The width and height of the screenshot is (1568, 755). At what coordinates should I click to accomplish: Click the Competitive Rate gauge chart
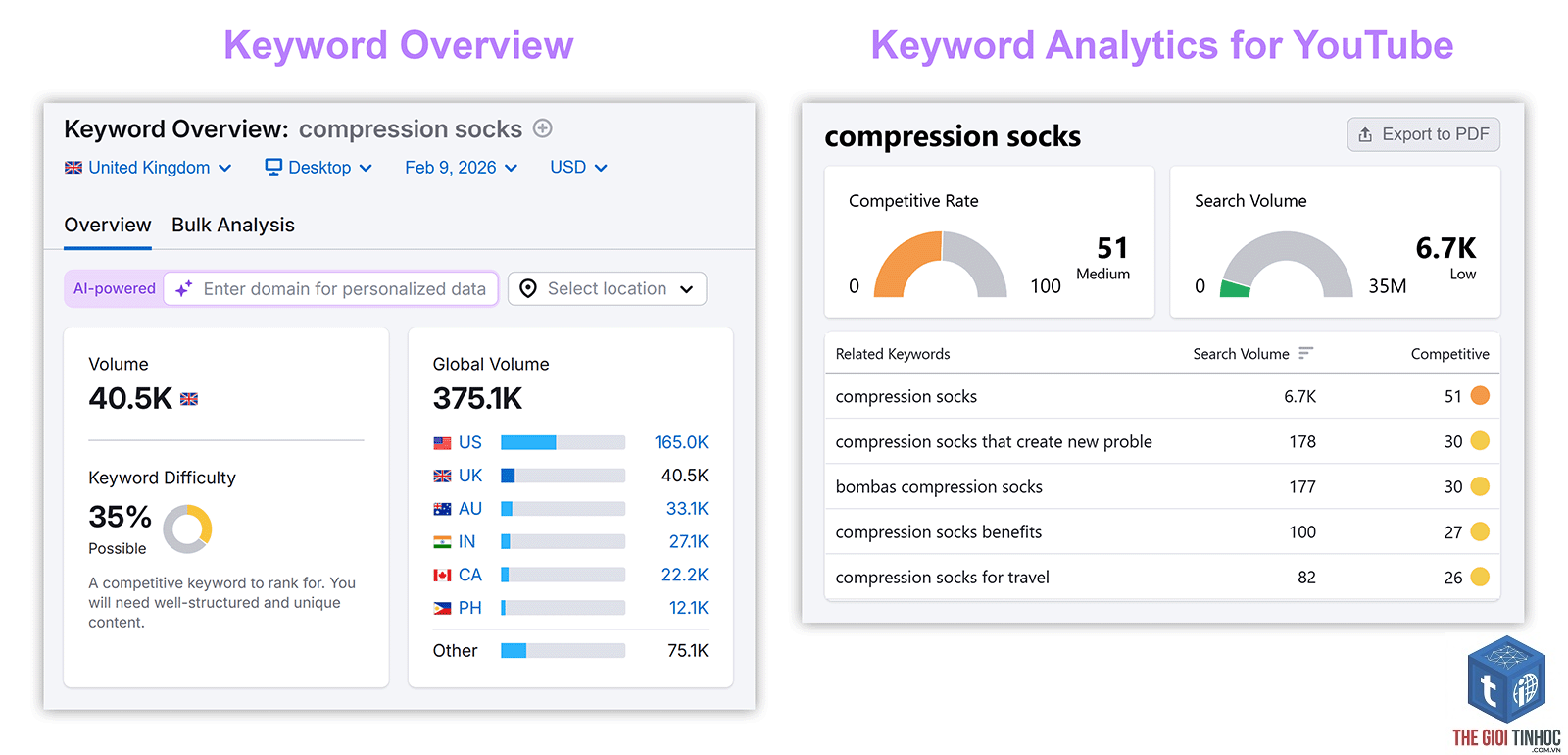click(940, 265)
